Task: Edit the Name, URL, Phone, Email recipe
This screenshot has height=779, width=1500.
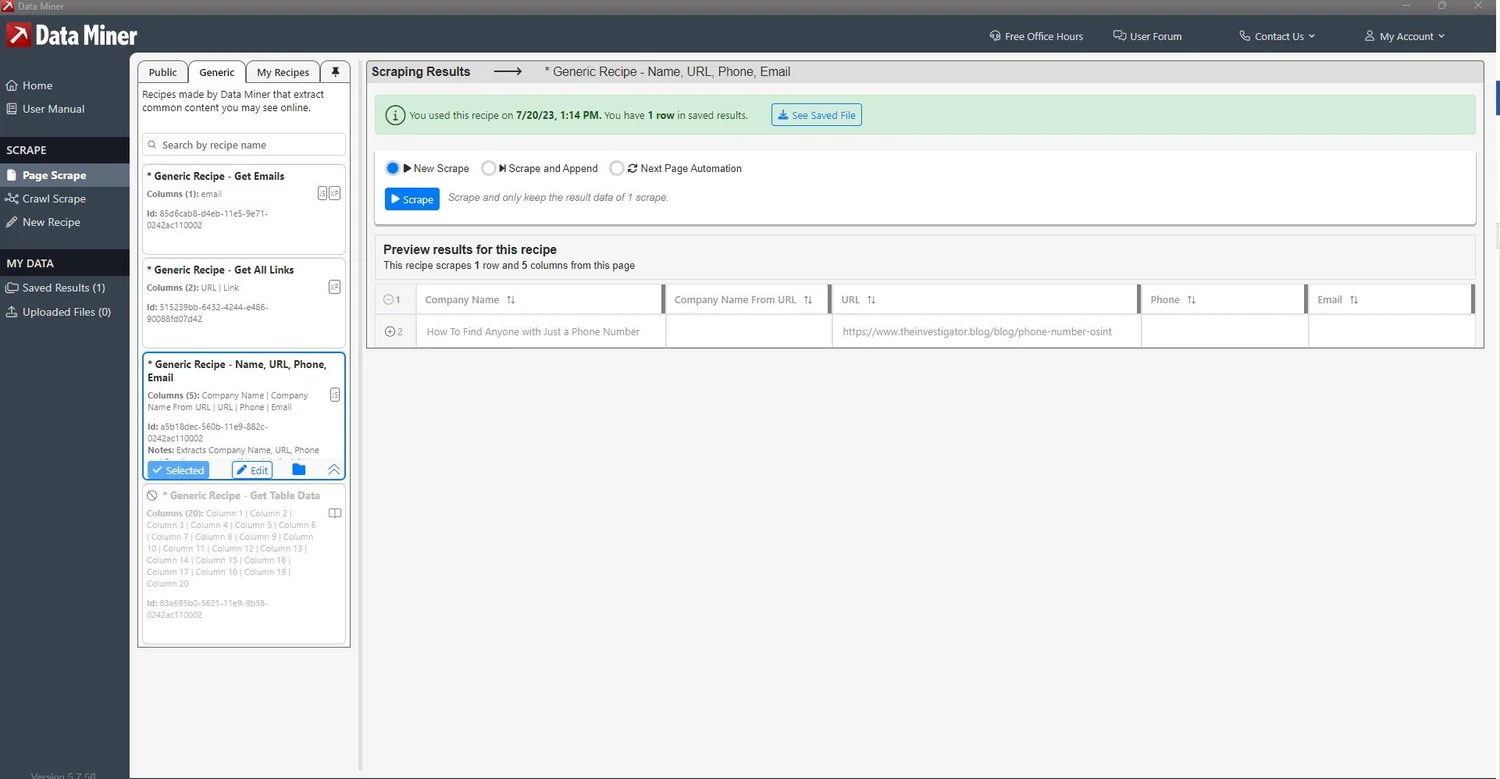Action: (252, 469)
